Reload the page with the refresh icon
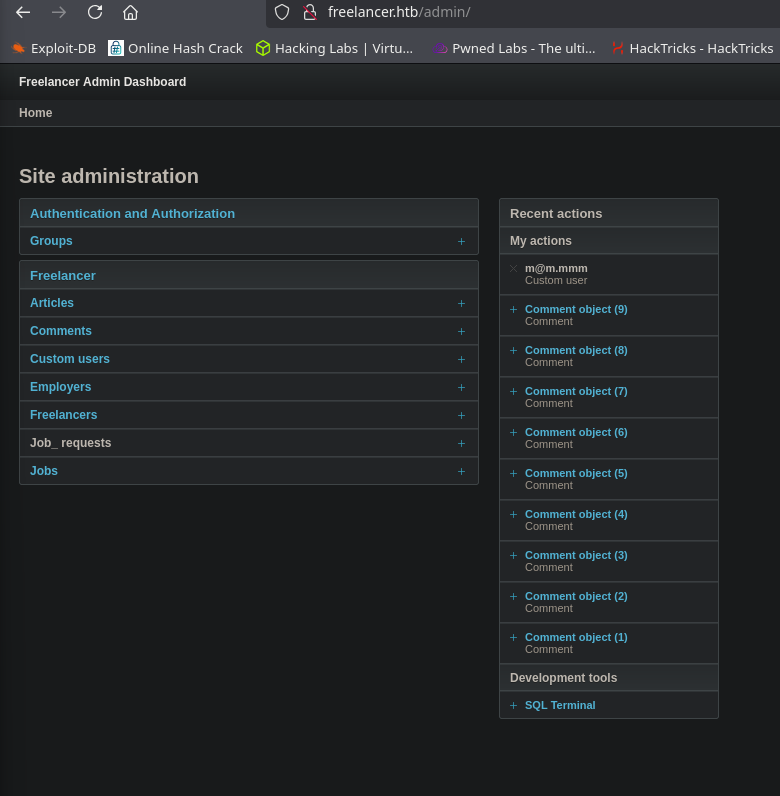Viewport: 780px width, 796px height. pyautogui.click(x=95, y=12)
